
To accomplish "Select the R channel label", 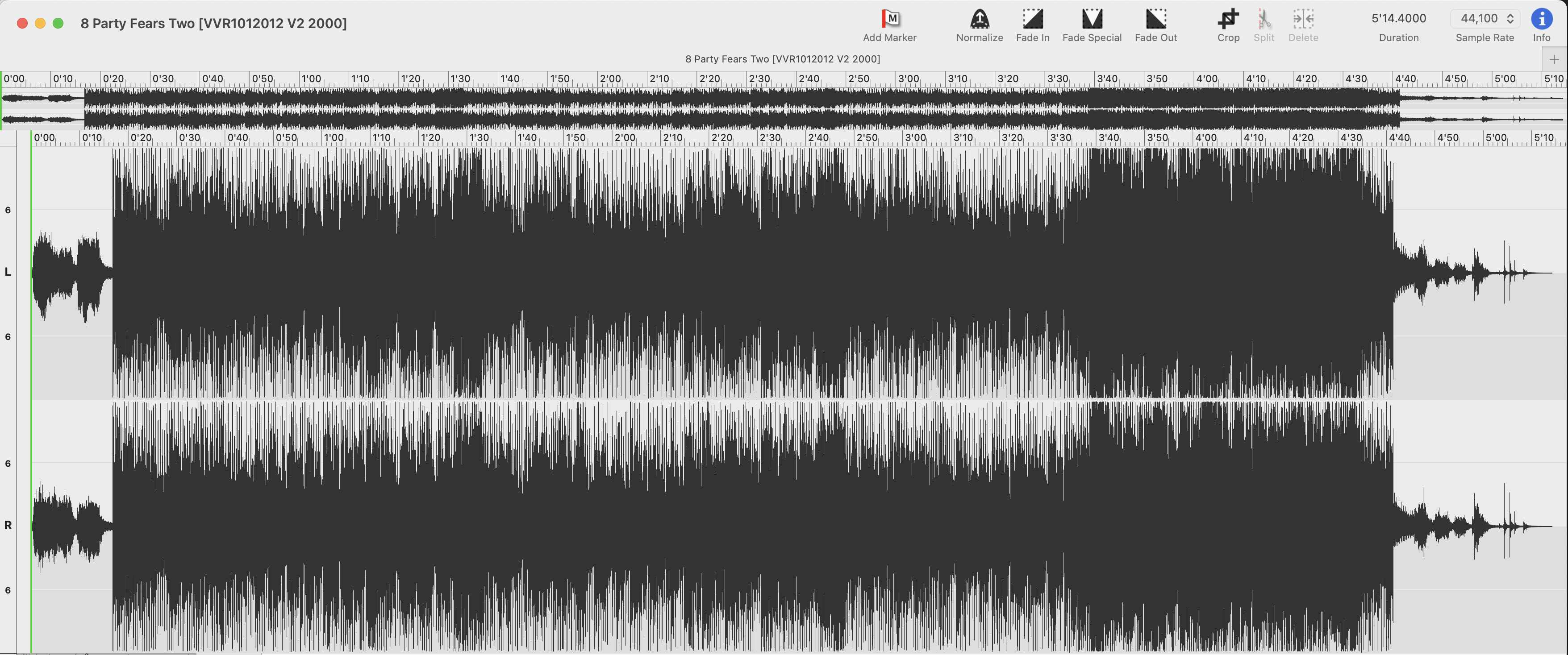I will point(8,525).
